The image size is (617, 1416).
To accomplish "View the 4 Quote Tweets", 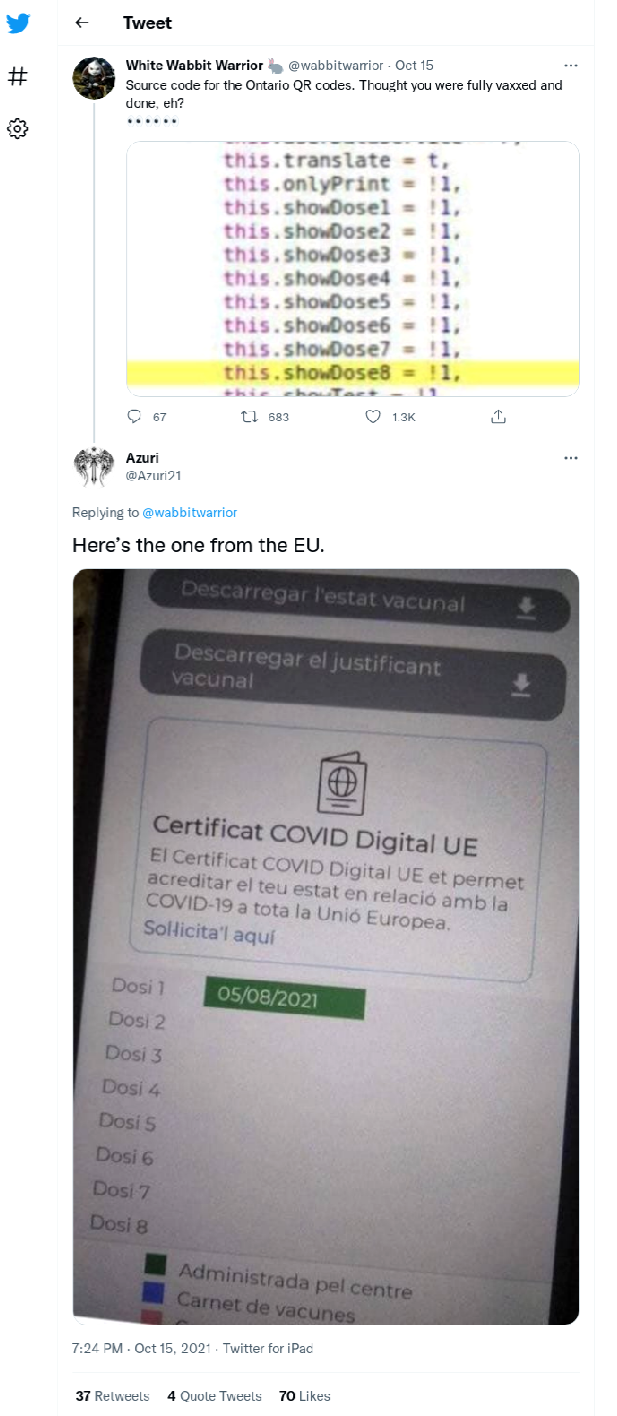I will (x=214, y=1396).
